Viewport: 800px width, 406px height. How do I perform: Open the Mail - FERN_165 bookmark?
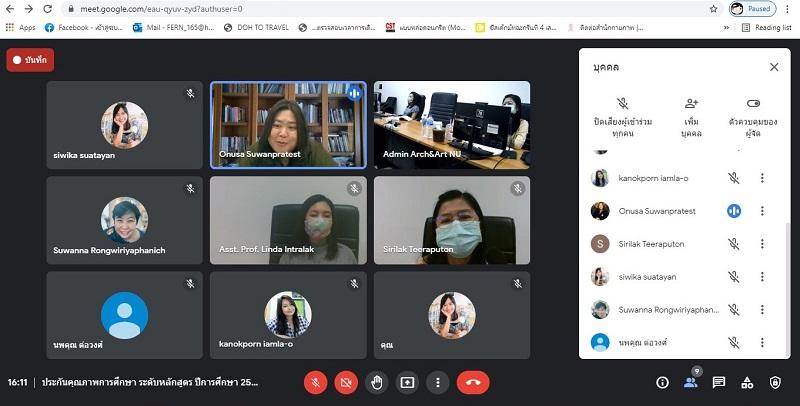tap(174, 28)
